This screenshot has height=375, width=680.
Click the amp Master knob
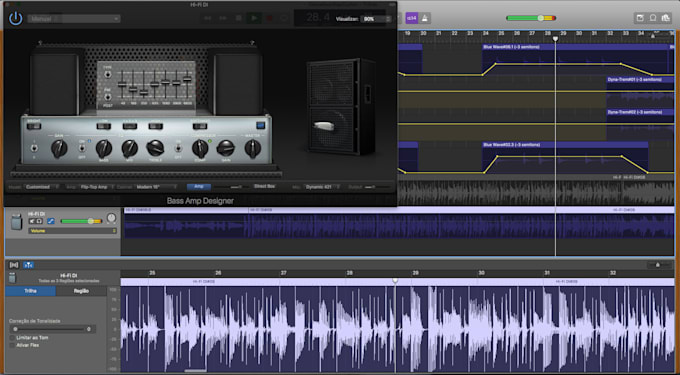click(x=253, y=149)
